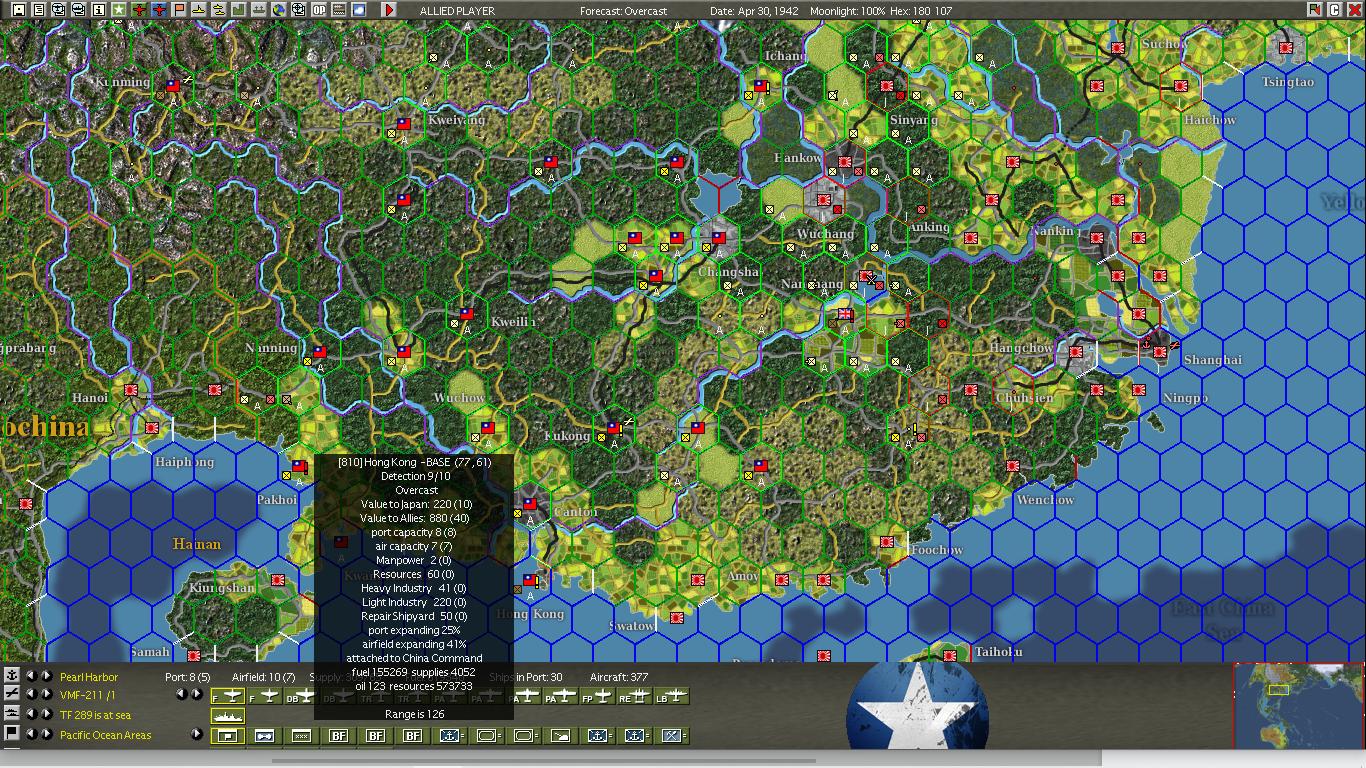Click next arrow left of Pacific Ocean Areas
The width and height of the screenshot is (1366, 768).
(x=46, y=734)
